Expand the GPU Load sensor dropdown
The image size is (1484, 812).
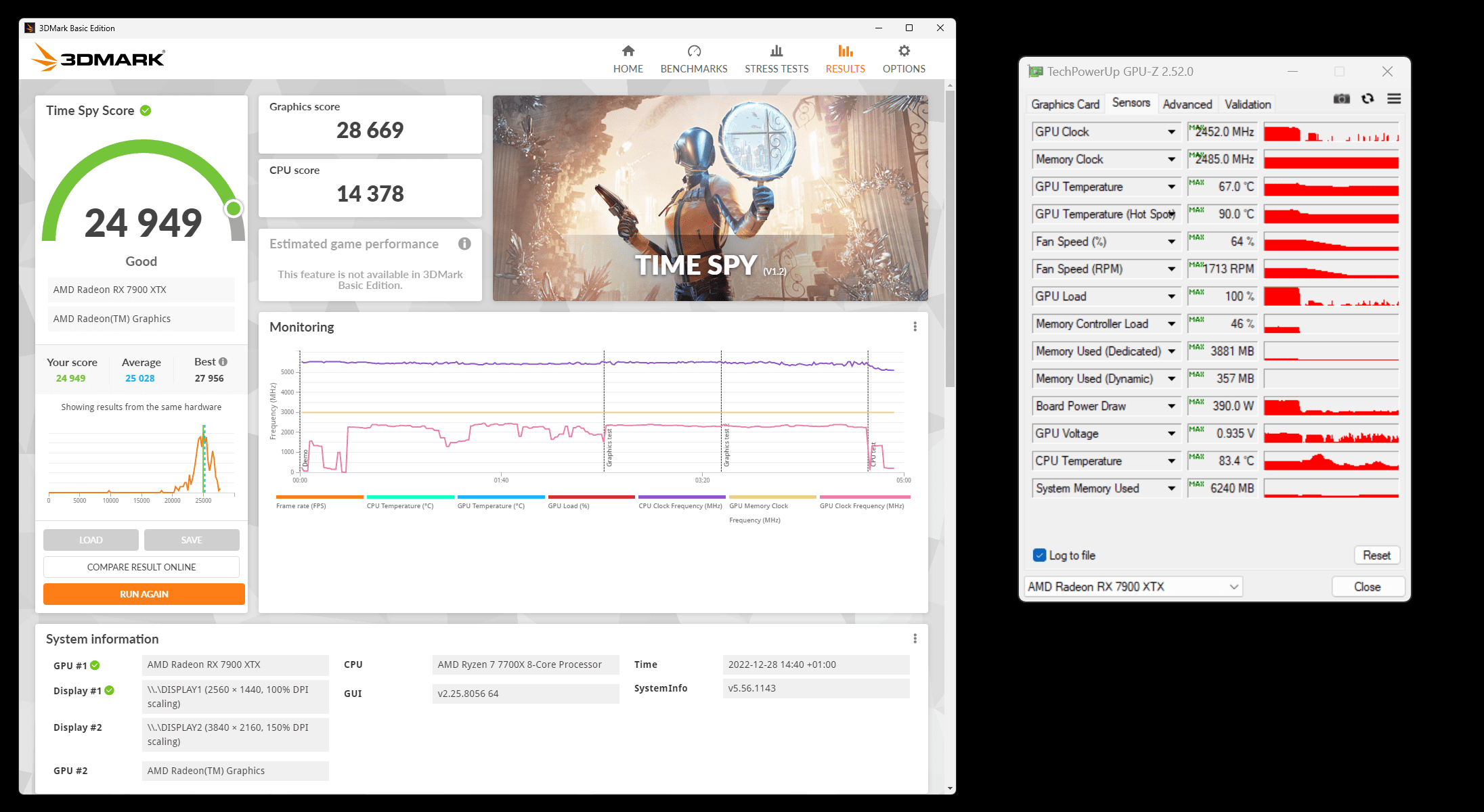pyautogui.click(x=1171, y=296)
